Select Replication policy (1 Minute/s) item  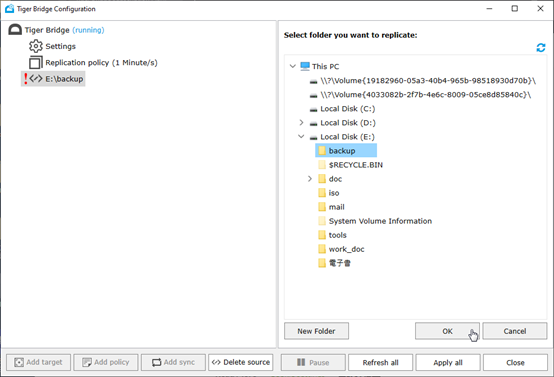click(x=101, y=63)
